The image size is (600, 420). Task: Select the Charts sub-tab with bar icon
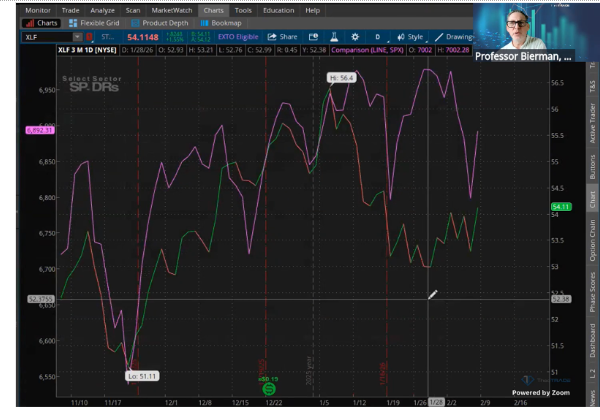point(41,23)
